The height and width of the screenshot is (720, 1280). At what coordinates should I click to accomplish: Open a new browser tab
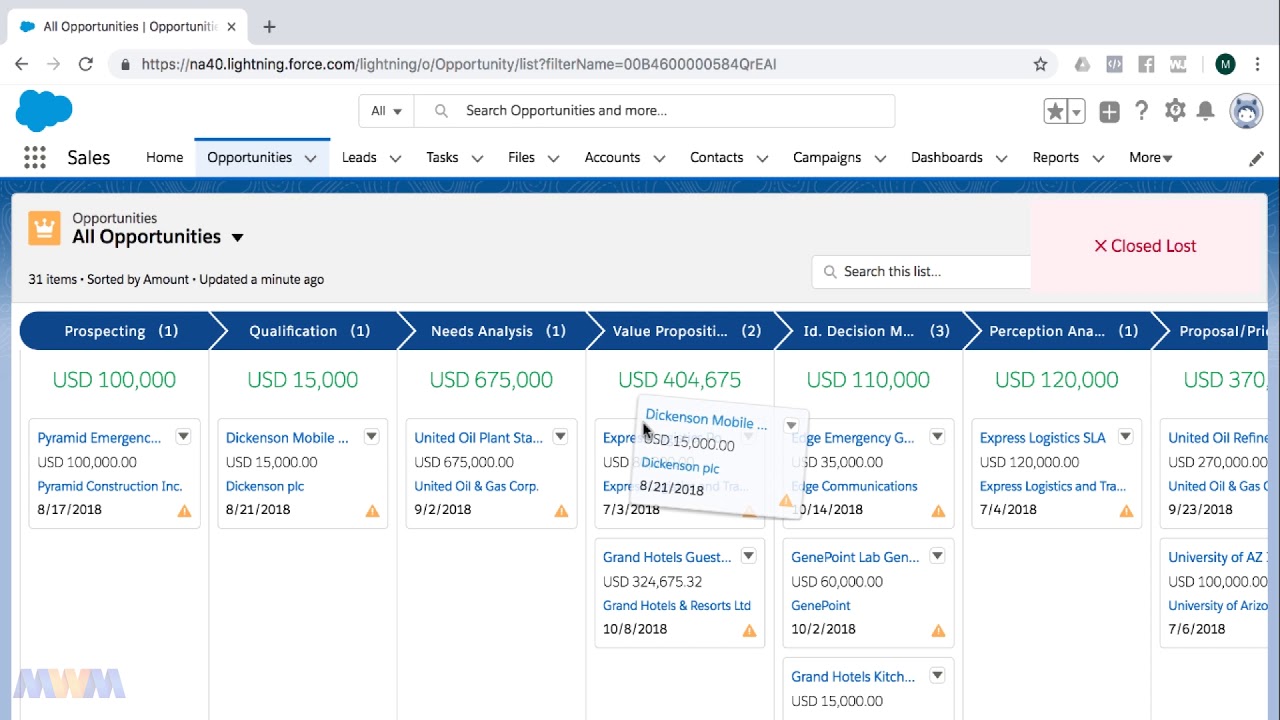[x=269, y=27]
